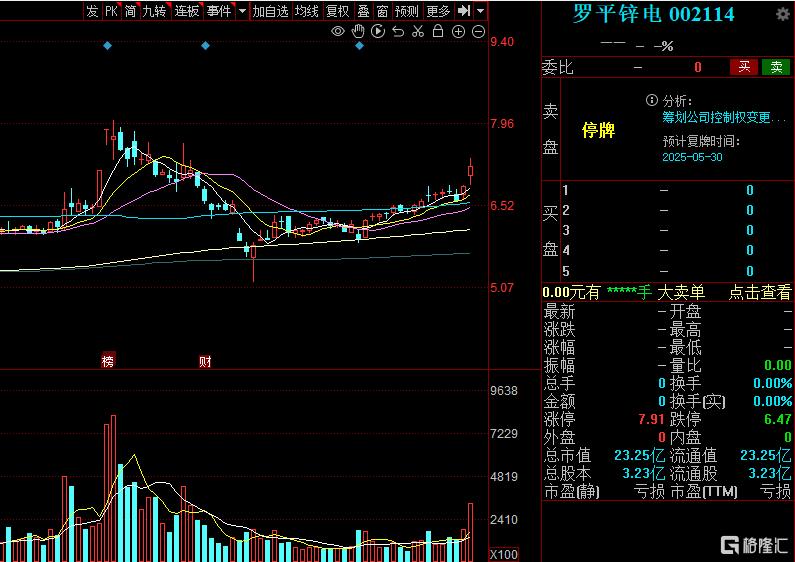This screenshot has height=562, width=795.
Task: Click the 9638 volume axis label
Action: pyautogui.click(x=504, y=391)
